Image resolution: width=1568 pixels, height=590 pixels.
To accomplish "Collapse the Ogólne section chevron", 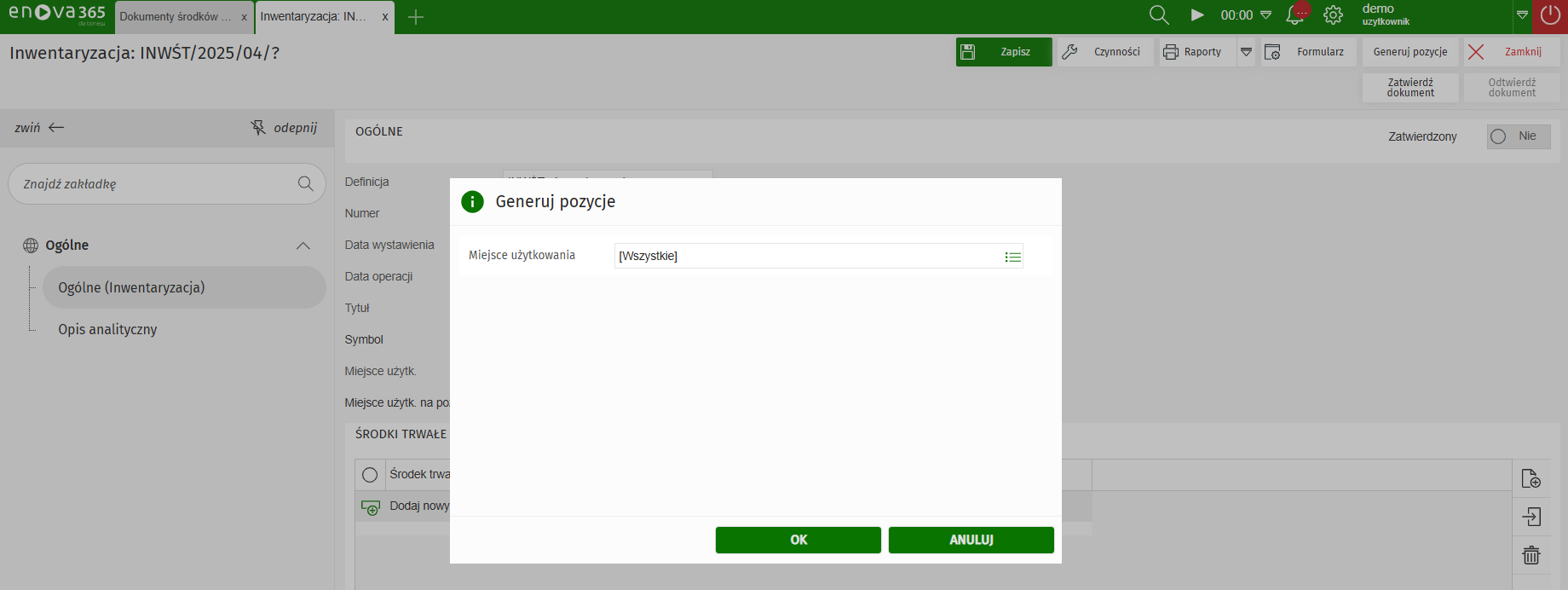I will point(303,246).
